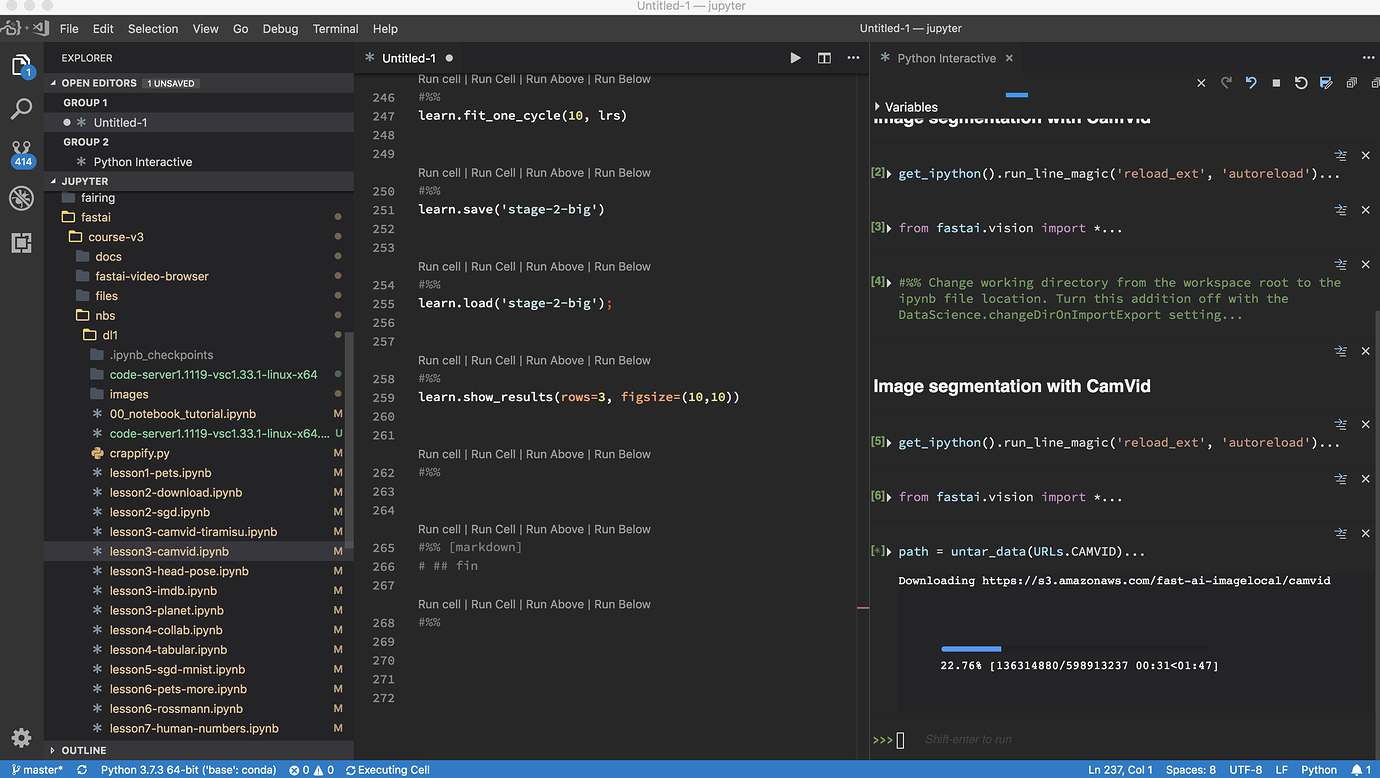The width and height of the screenshot is (1380, 778).
Task: Open lesson3-camvid.ipynb in the explorer
Action: (x=169, y=551)
